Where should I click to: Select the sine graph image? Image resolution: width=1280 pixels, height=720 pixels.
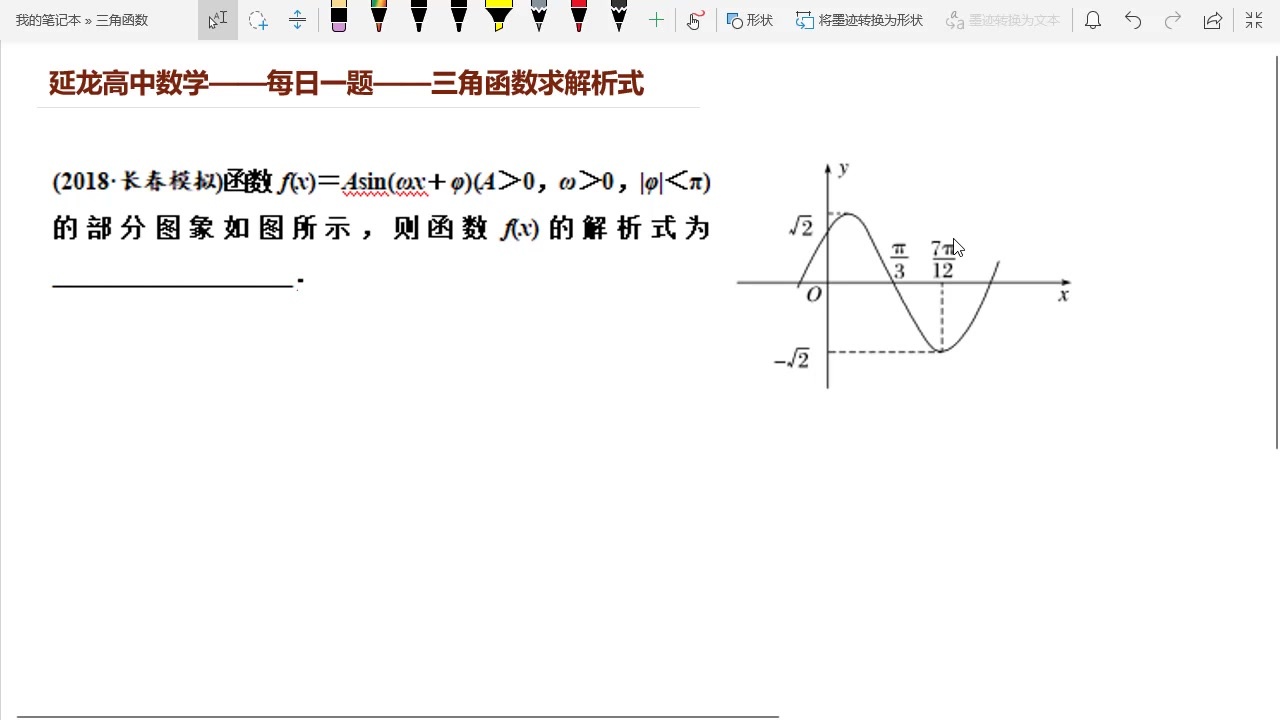pos(904,274)
